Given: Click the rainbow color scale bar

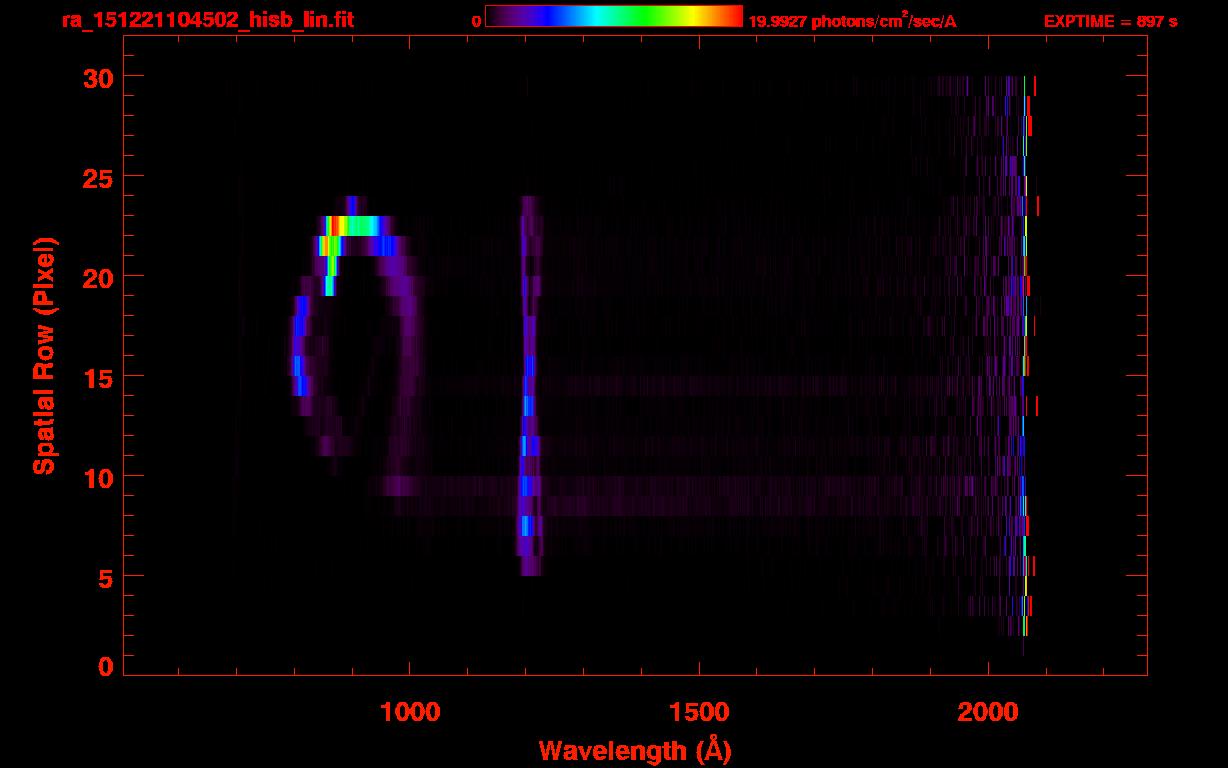Looking at the screenshot, I should pos(613,16).
